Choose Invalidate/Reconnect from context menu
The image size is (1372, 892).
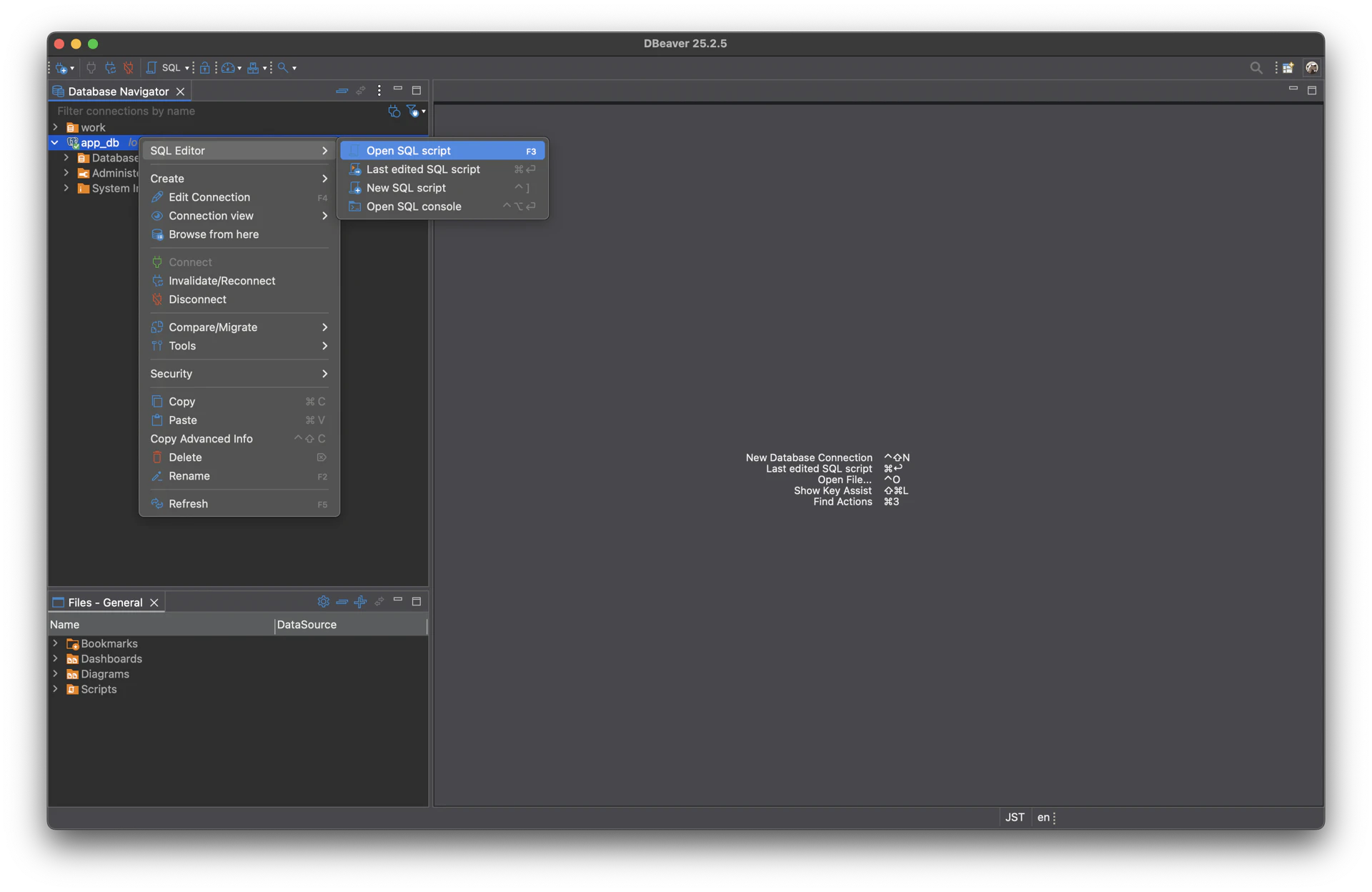(239, 281)
